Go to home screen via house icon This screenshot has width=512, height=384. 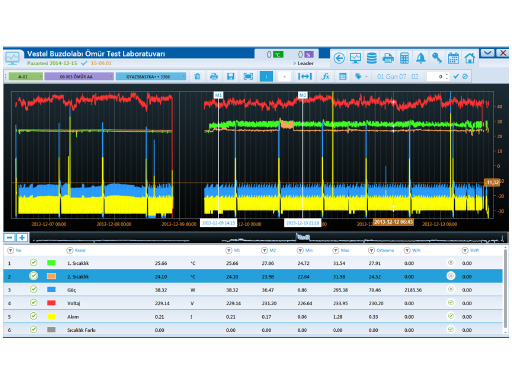pyautogui.click(x=470, y=58)
